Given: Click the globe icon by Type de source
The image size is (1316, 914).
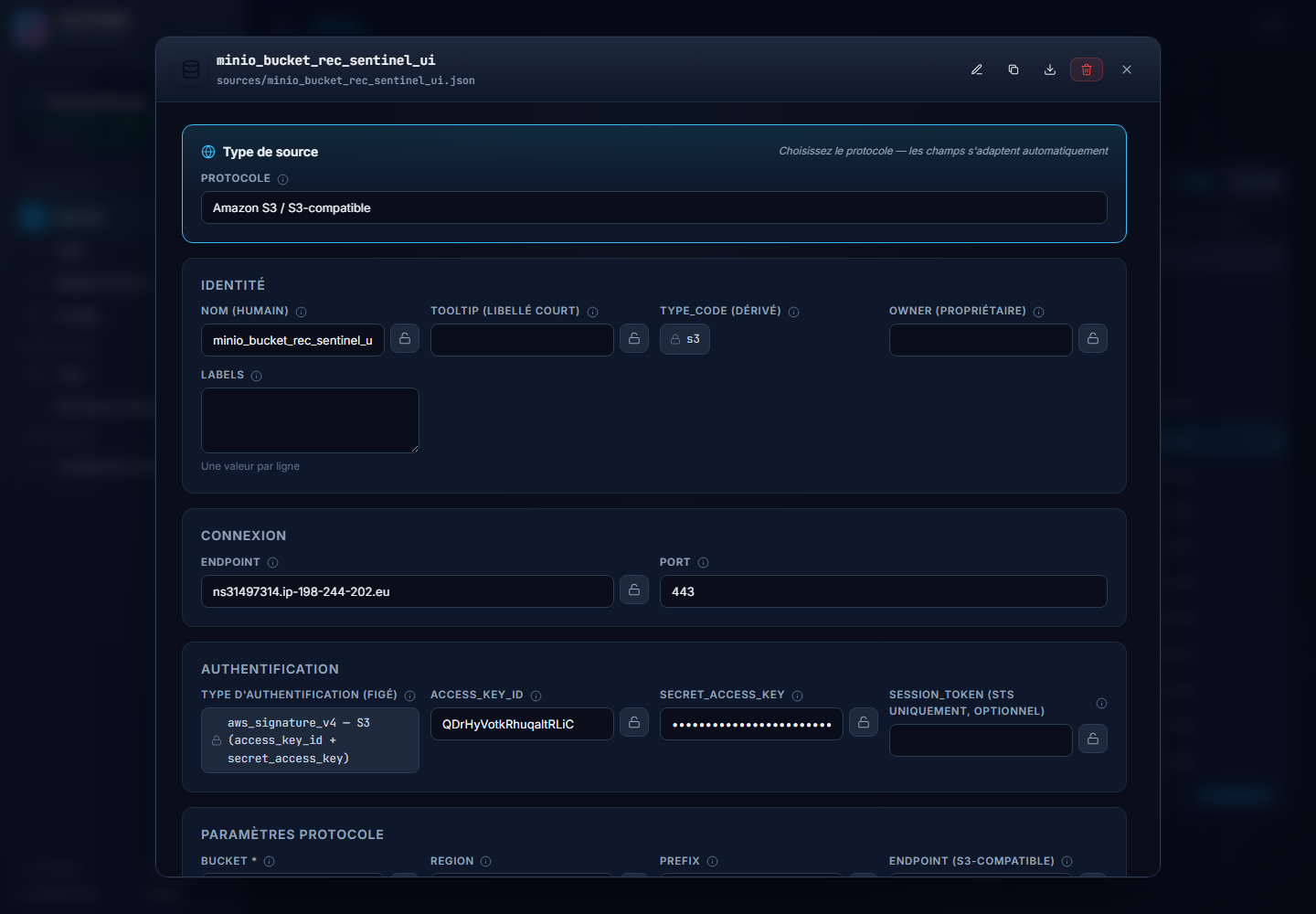Looking at the screenshot, I should click(208, 152).
